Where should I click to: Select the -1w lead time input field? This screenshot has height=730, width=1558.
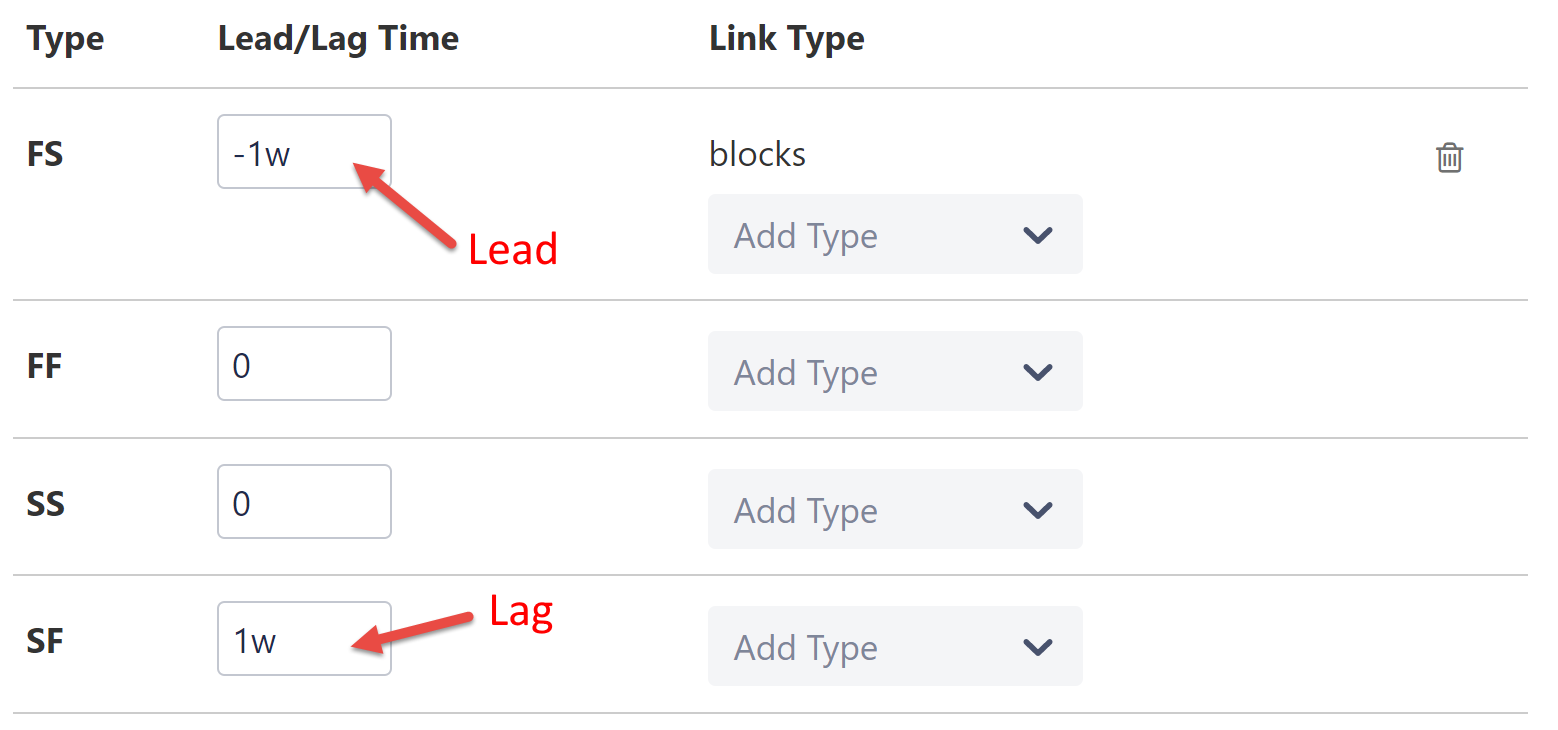[x=303, y=152]
